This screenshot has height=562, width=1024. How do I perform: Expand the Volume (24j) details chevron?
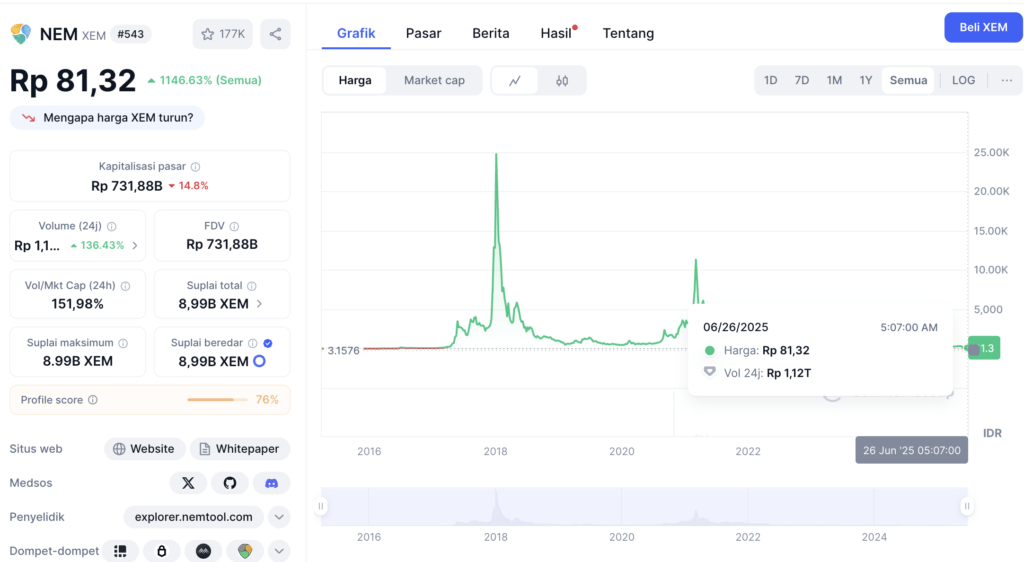click(135, 245)
